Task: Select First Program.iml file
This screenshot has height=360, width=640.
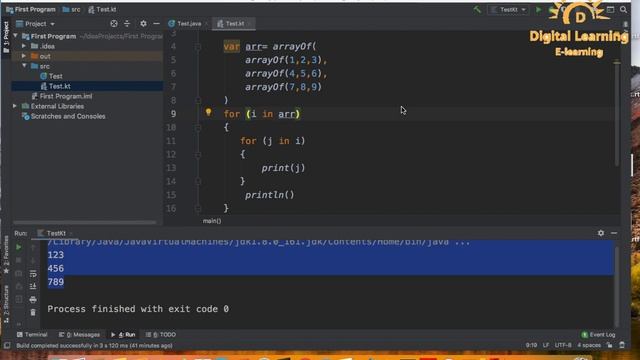Action: pos(62,96)
